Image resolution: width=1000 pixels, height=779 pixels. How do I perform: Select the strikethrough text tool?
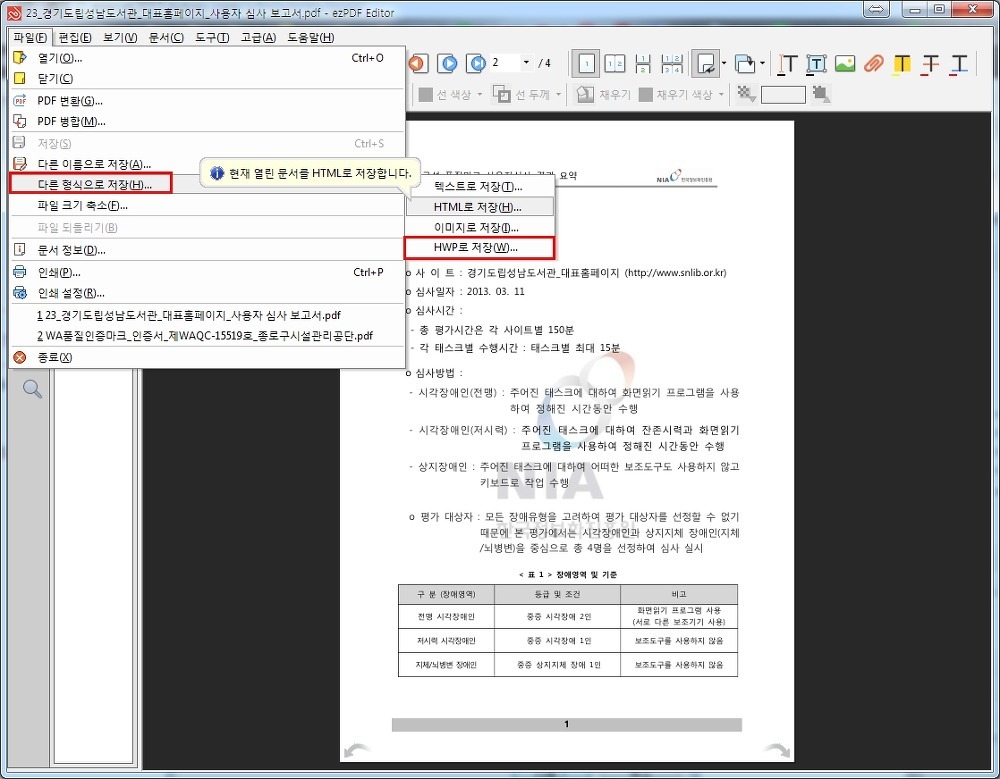[930, 63]
